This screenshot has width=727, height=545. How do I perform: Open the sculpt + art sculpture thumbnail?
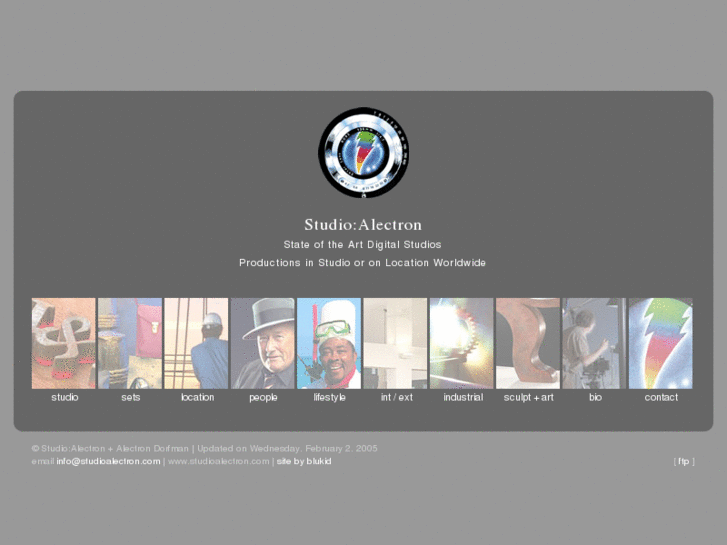[x=528, y=343]
